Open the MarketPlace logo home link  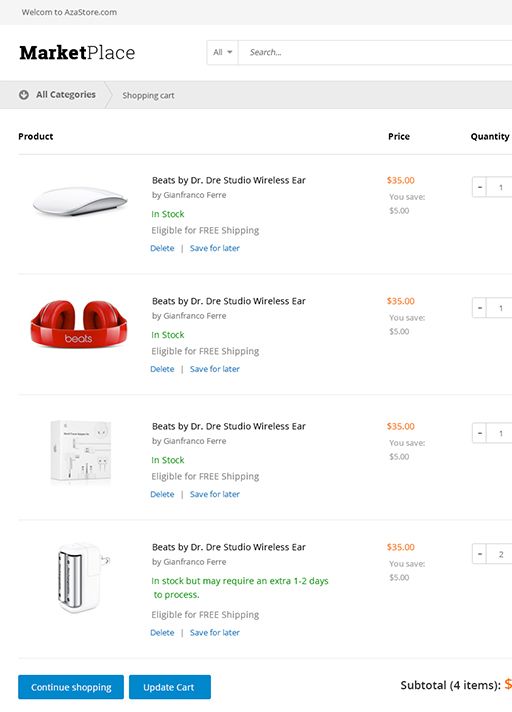coord(77,53)
